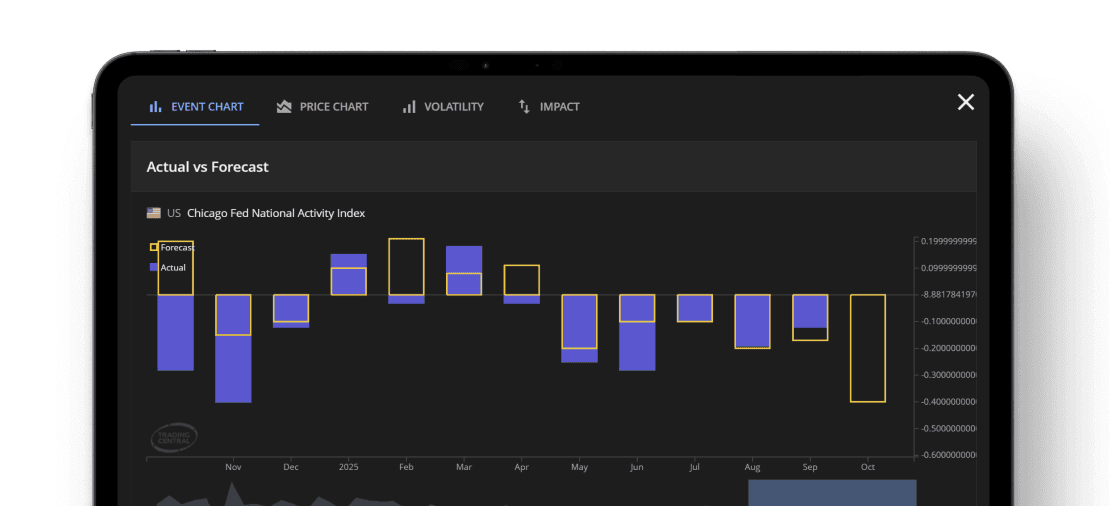Select the June actual bar
Screen dimensions: 1110x506
coord(637,346)
